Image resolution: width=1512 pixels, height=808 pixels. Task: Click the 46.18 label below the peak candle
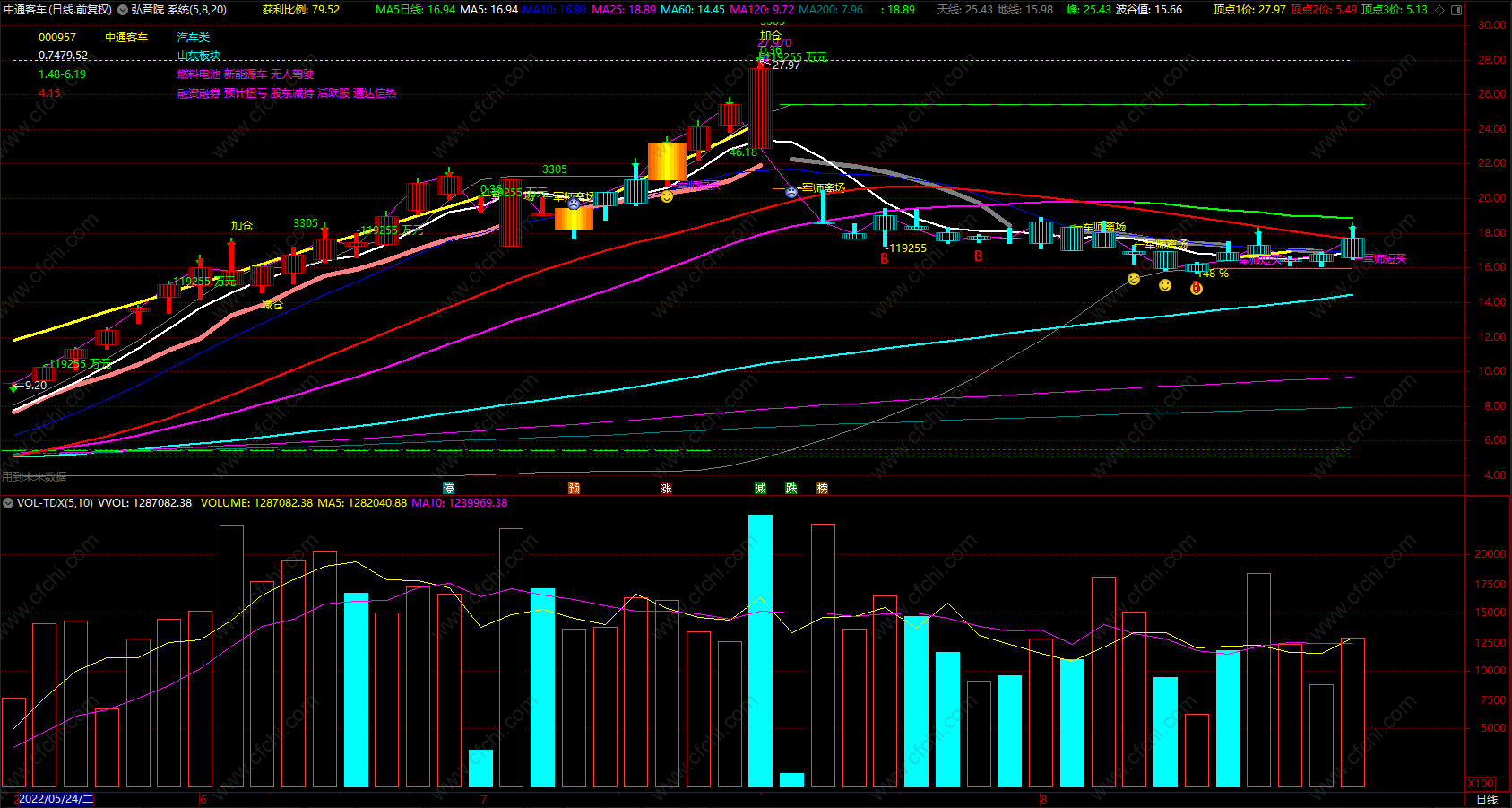(x=743, y=152)
